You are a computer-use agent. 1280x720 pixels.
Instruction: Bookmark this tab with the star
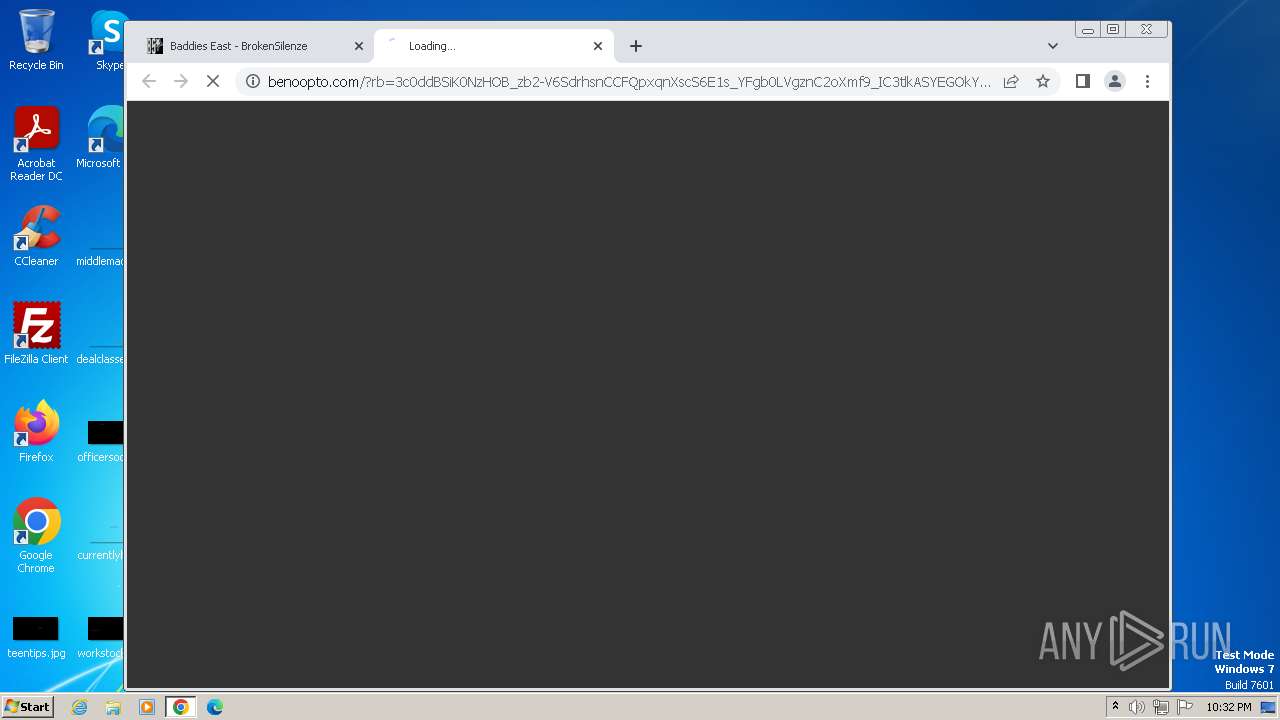(1043, 81)
